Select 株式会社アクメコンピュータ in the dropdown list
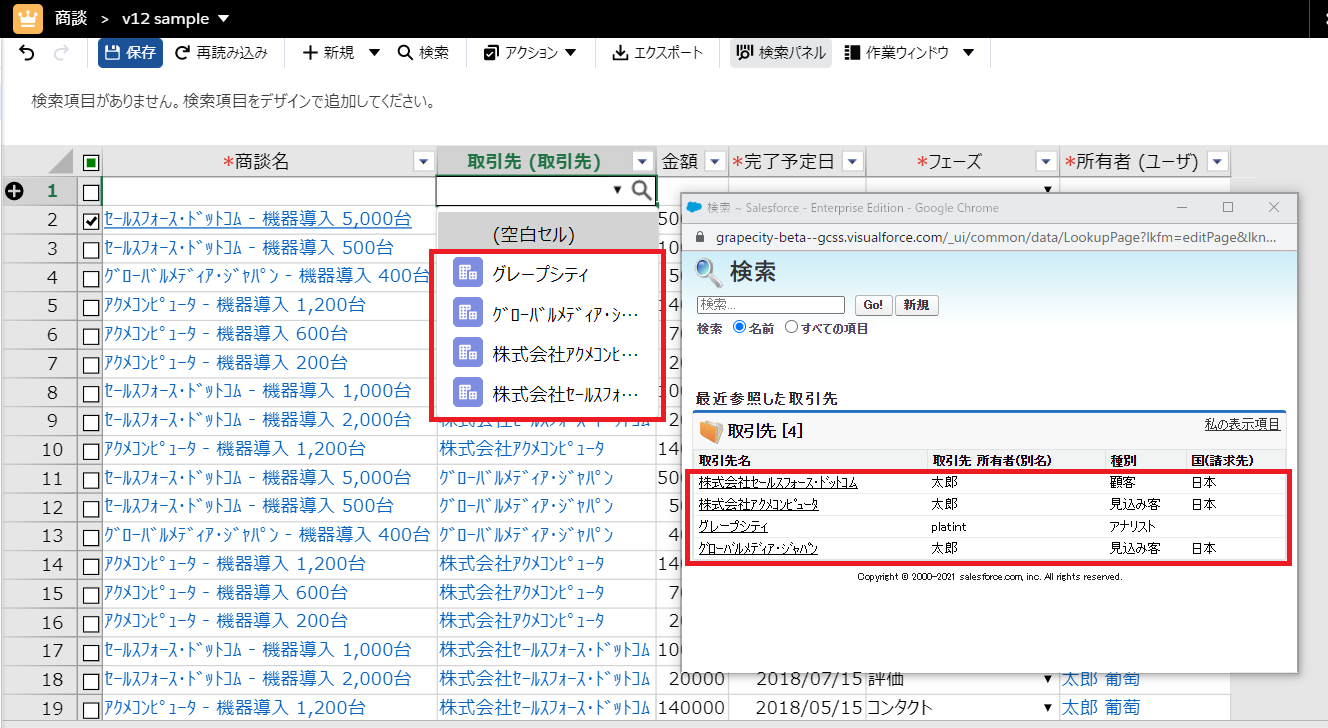 [x=547, y=353]
